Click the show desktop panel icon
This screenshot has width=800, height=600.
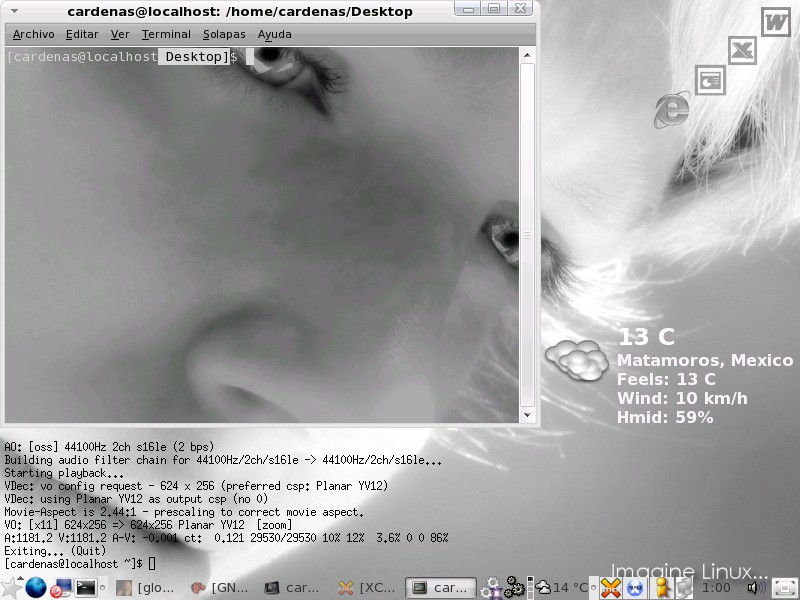784,588
